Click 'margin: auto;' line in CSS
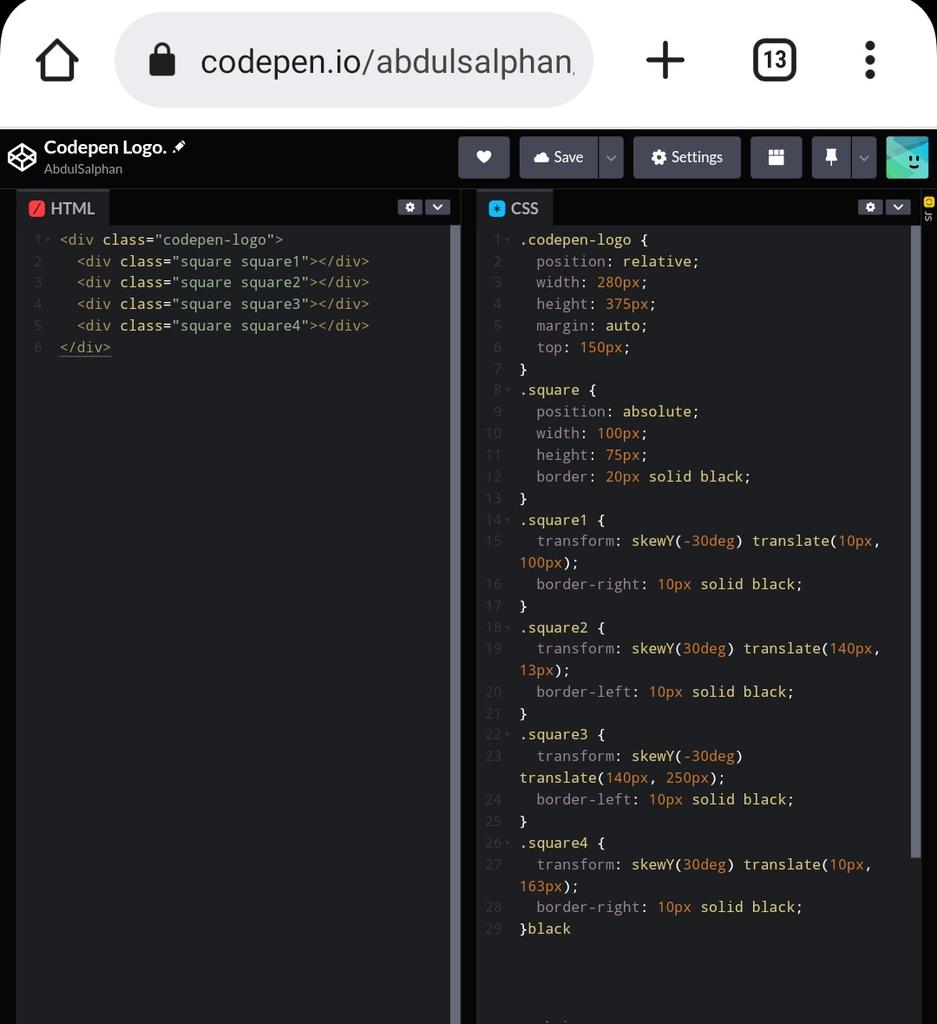The image size is (937, 1024). click(591, 325)
